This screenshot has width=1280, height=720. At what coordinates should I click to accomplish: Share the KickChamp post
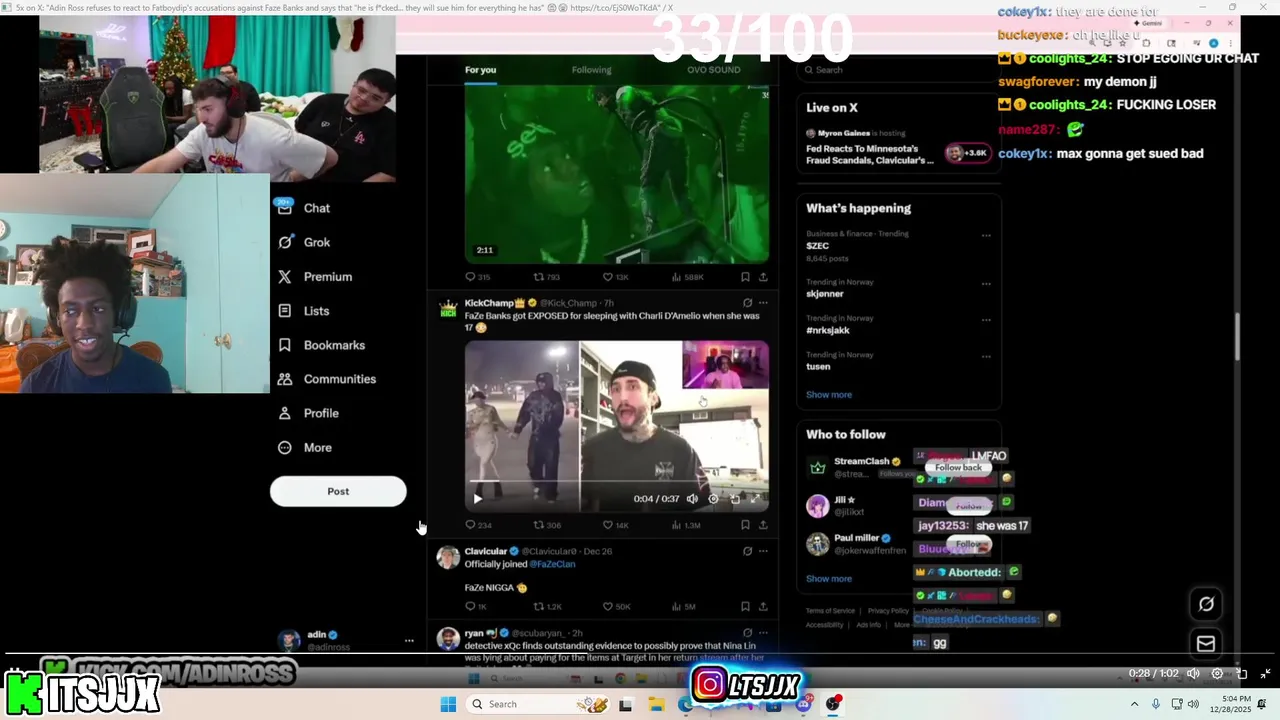pos(763,525)
